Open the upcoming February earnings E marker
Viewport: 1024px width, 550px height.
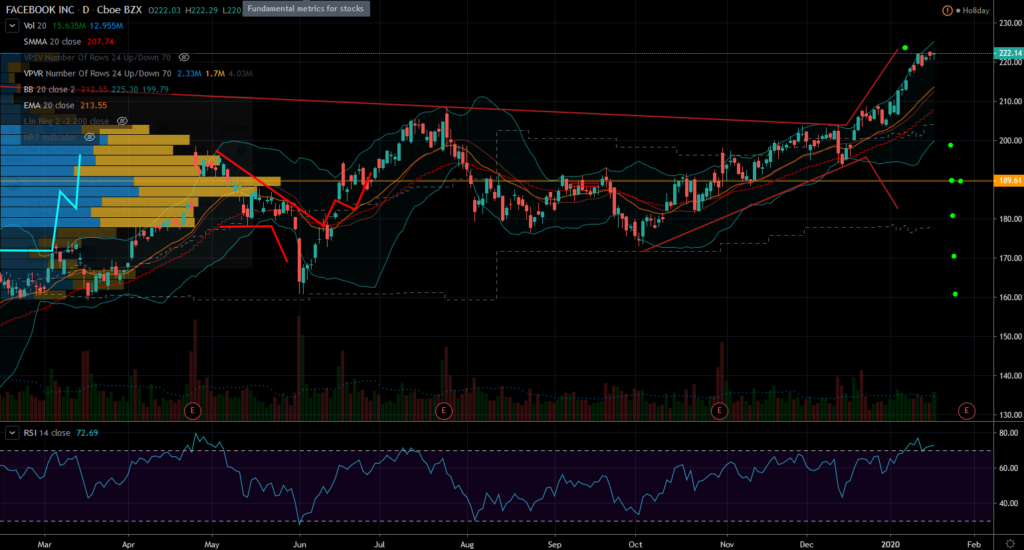click(x=967, y=411)
